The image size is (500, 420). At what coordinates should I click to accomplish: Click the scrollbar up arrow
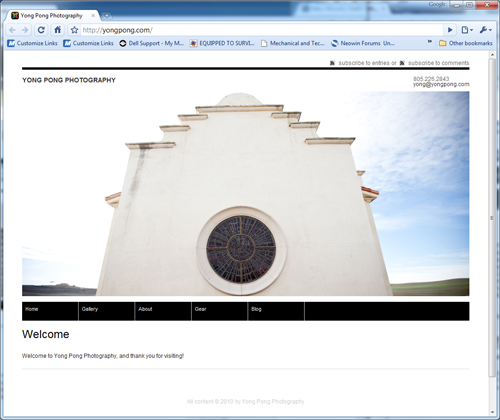coord(492,54)
